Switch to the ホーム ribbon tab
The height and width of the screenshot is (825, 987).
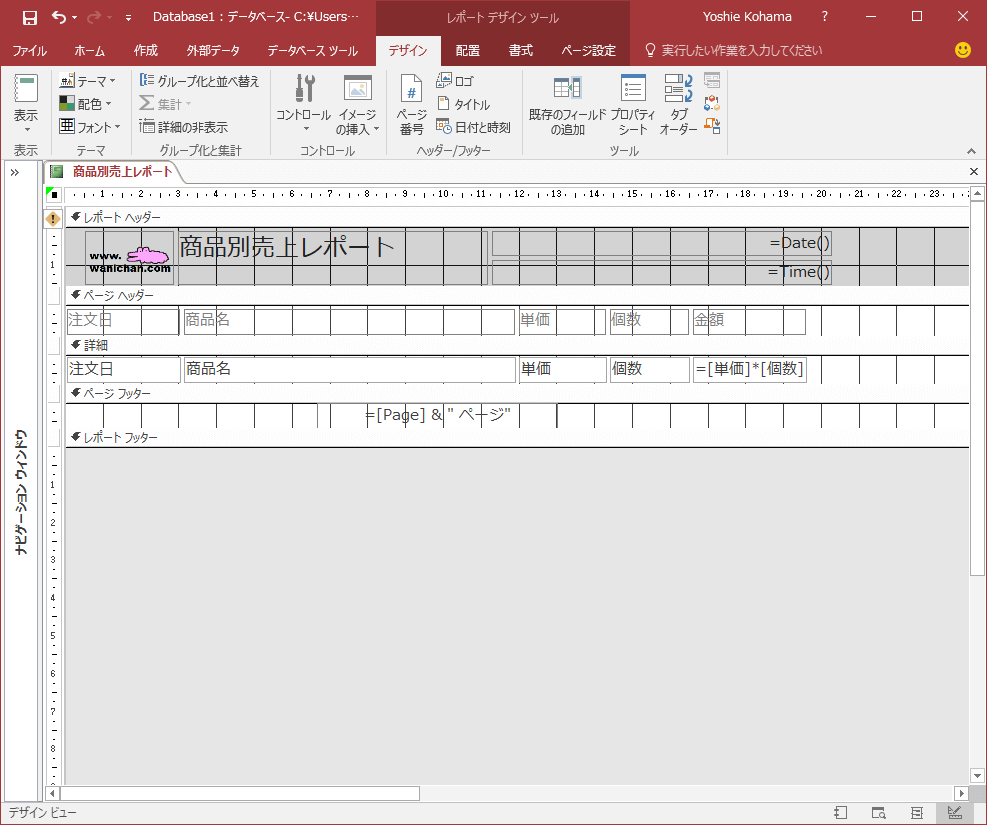(x=89, y=50)
